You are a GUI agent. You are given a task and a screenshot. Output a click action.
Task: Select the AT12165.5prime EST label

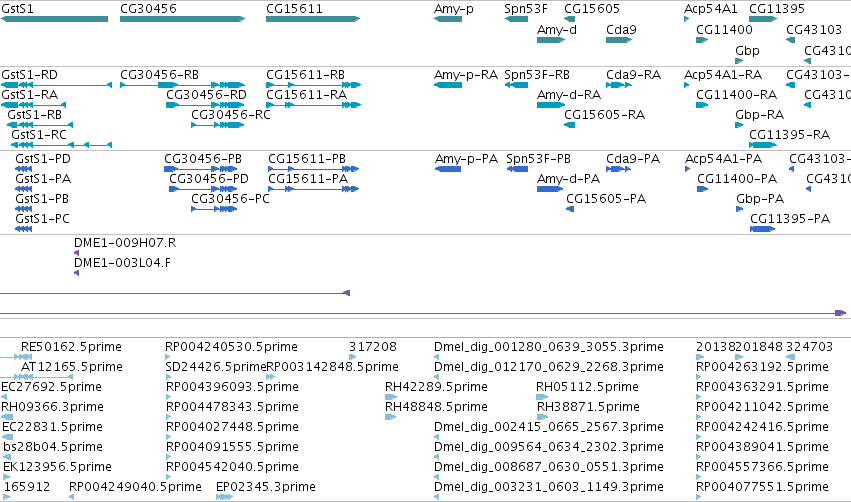[72, 367]
